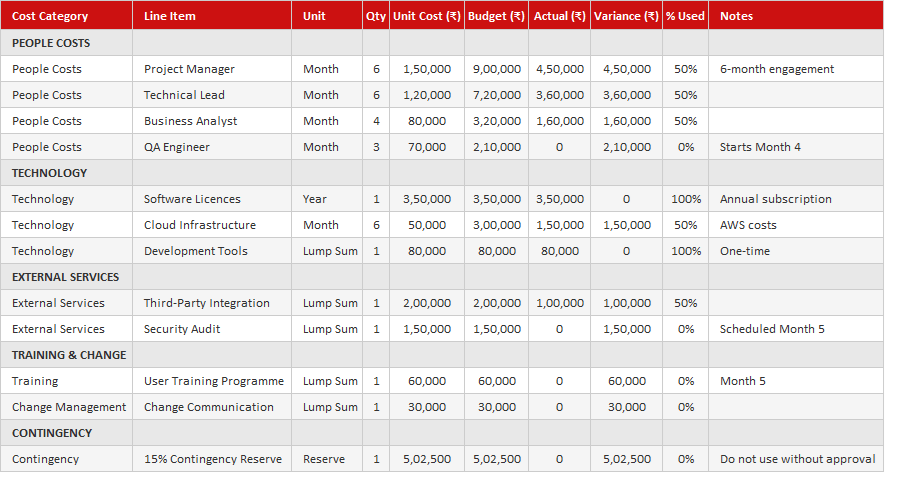The width and height of the screenshot is (900, 500).
Task: Click the 'One-time' note
Action: [x=745, y=251]
